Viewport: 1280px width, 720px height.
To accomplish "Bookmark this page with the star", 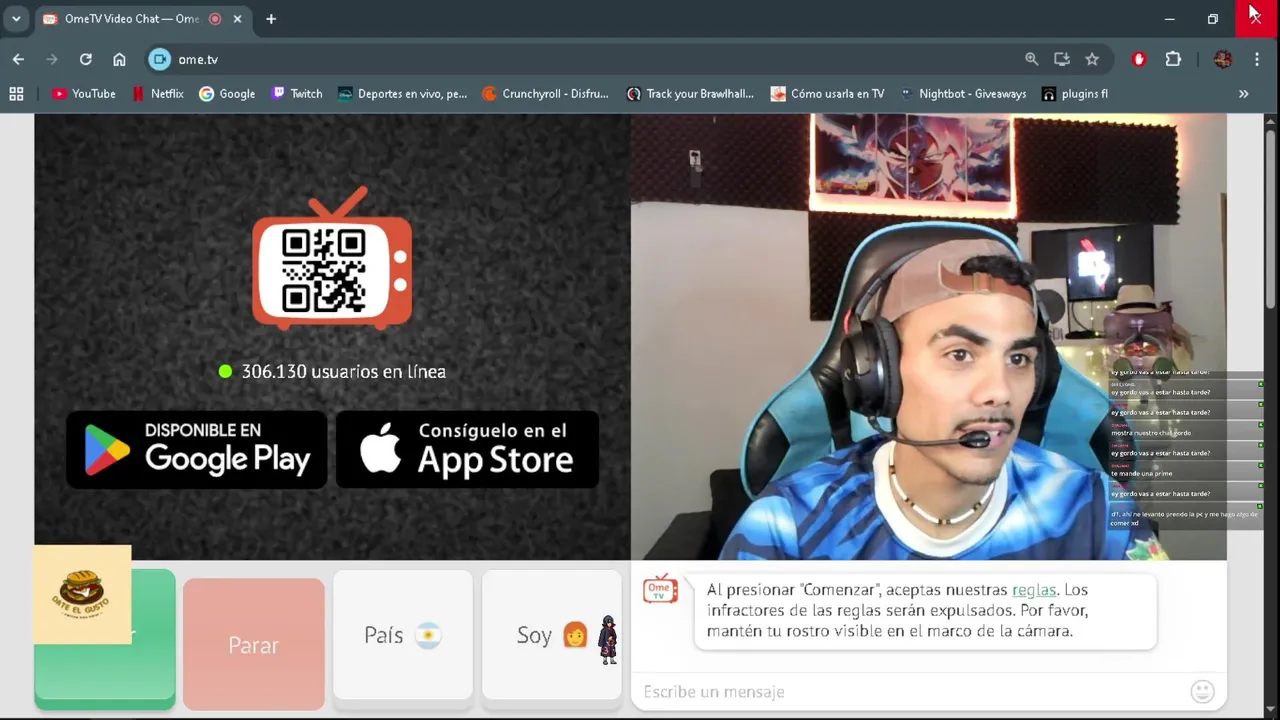I will [1092, 59].
